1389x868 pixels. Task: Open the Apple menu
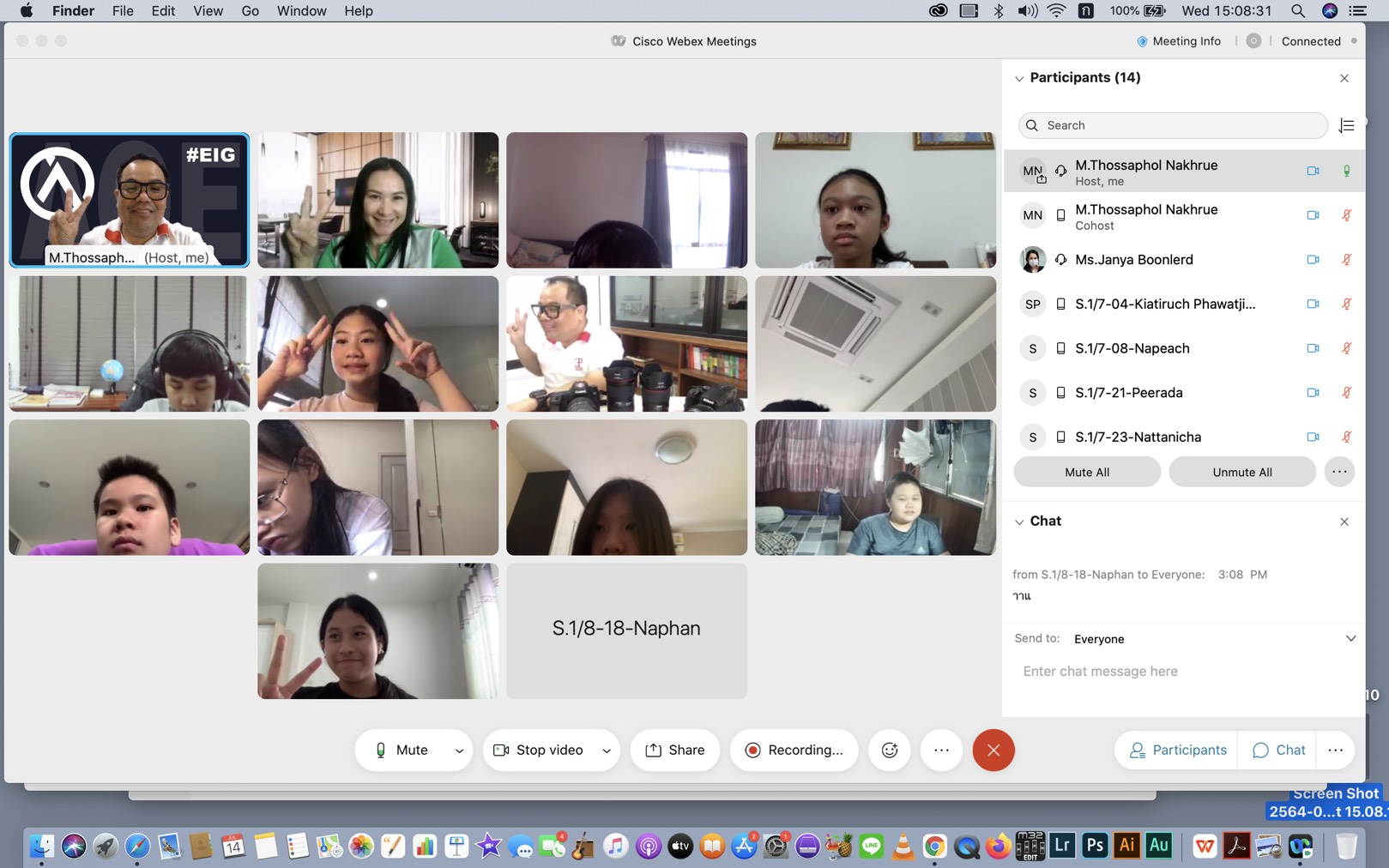click(x=27, y=11)
